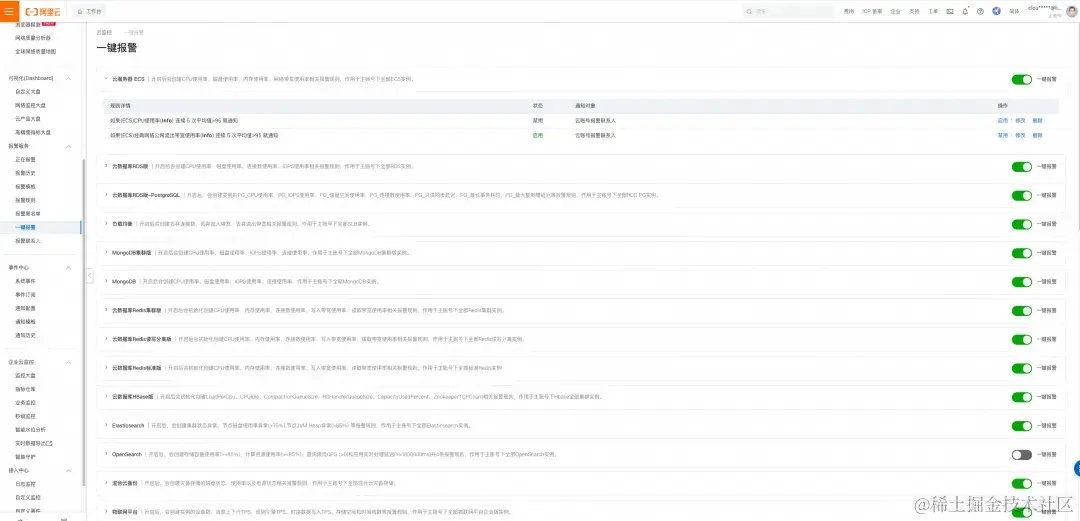Toggle the RDS PostgreSQL alarm switch
1080x521 pixels.
pos(1021,195)
